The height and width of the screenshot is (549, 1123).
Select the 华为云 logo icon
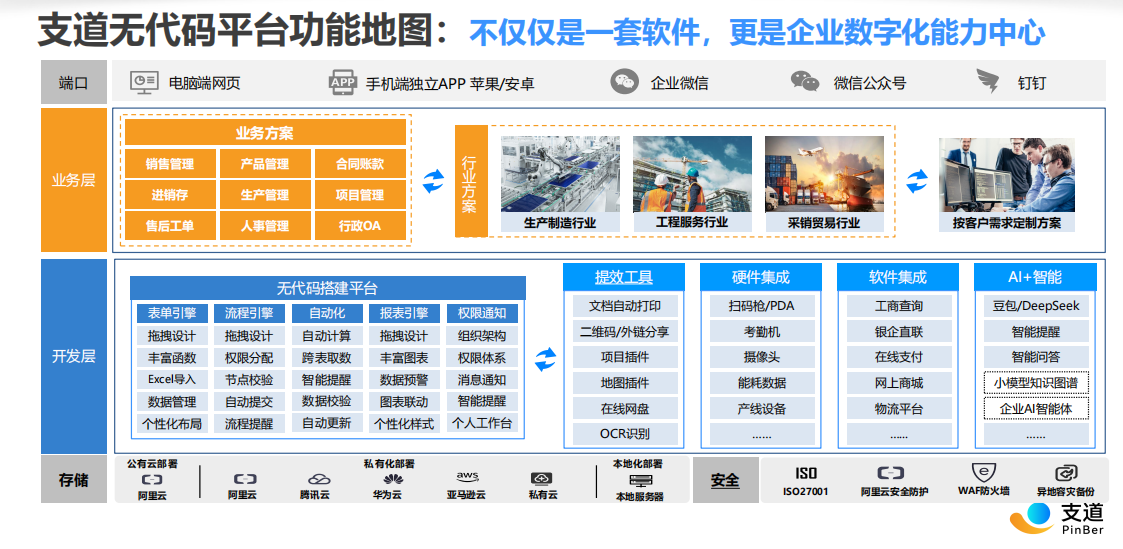392,480
